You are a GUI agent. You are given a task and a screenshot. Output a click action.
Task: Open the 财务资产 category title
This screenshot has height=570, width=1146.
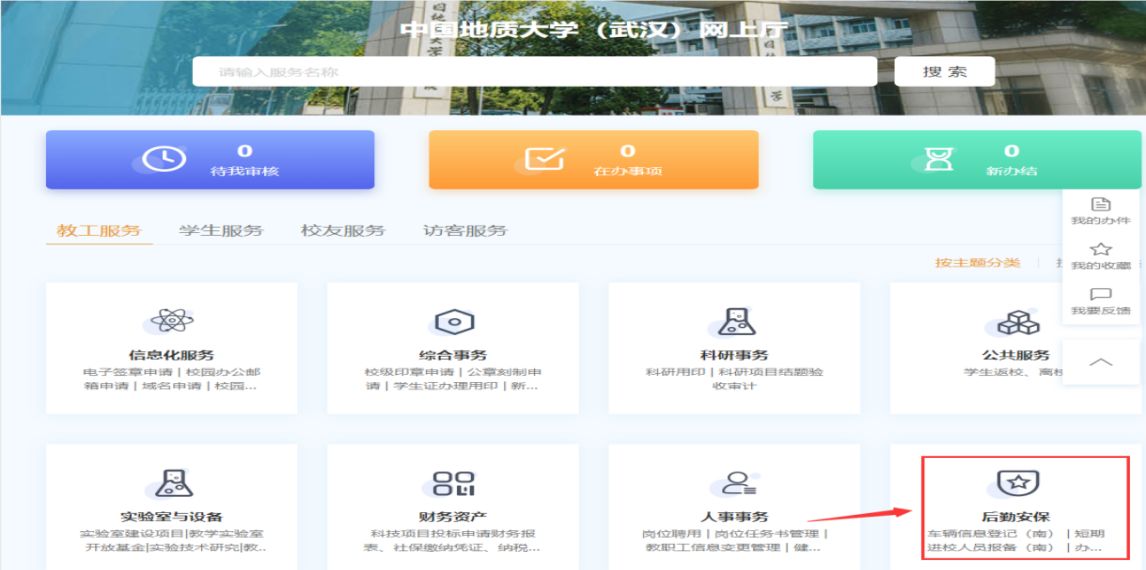[x=453, y=517]
